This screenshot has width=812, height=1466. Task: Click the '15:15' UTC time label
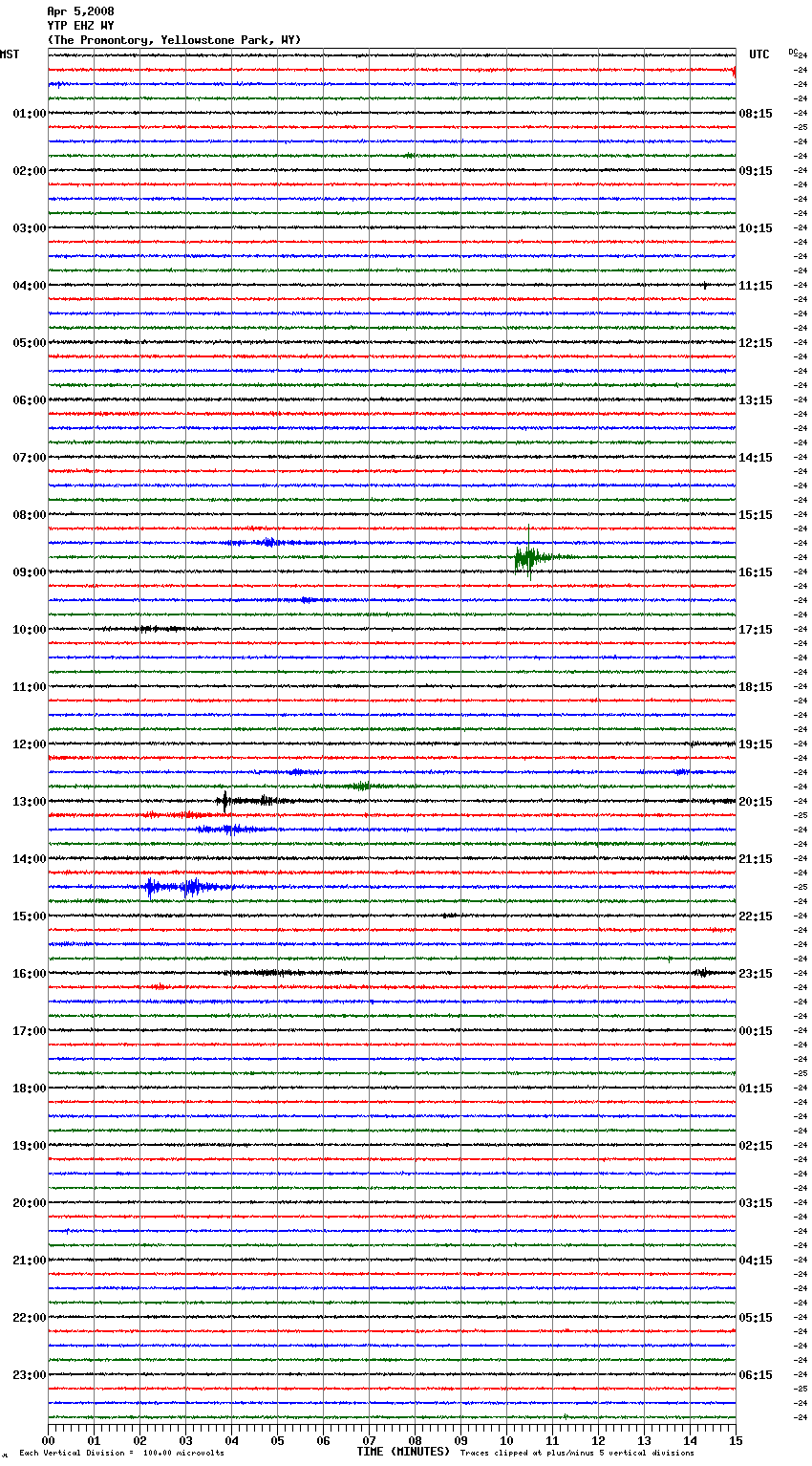coord(756,515)
